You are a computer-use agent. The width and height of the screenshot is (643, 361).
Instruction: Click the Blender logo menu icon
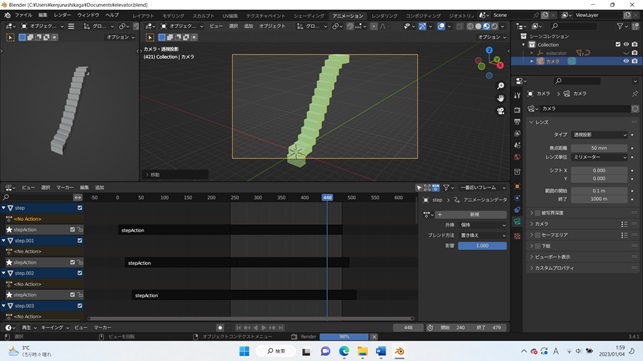pyautogui.click(x=7, y=15)
